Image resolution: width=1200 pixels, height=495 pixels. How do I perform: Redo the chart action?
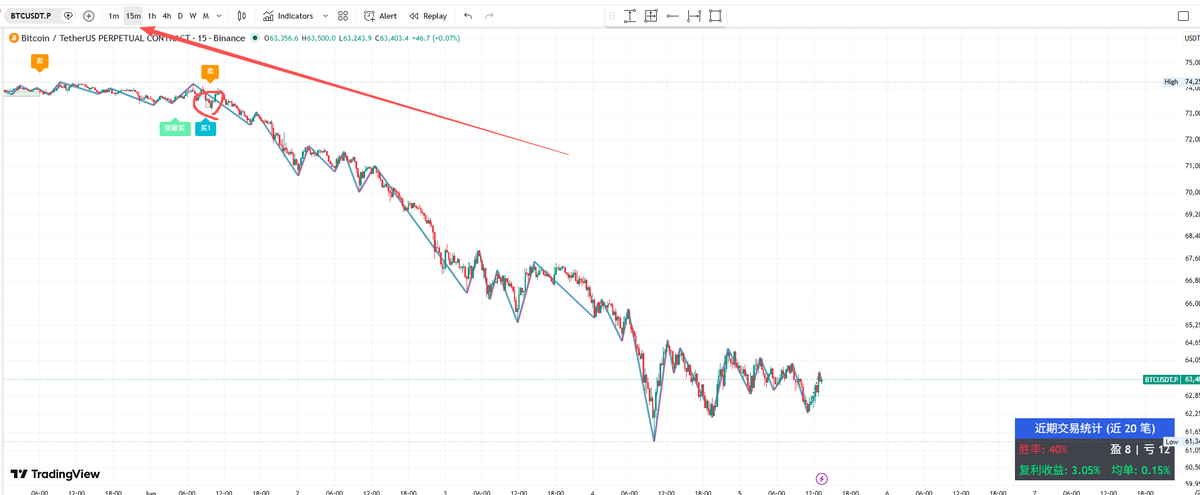pyautogui.click(x=489, y=16)
